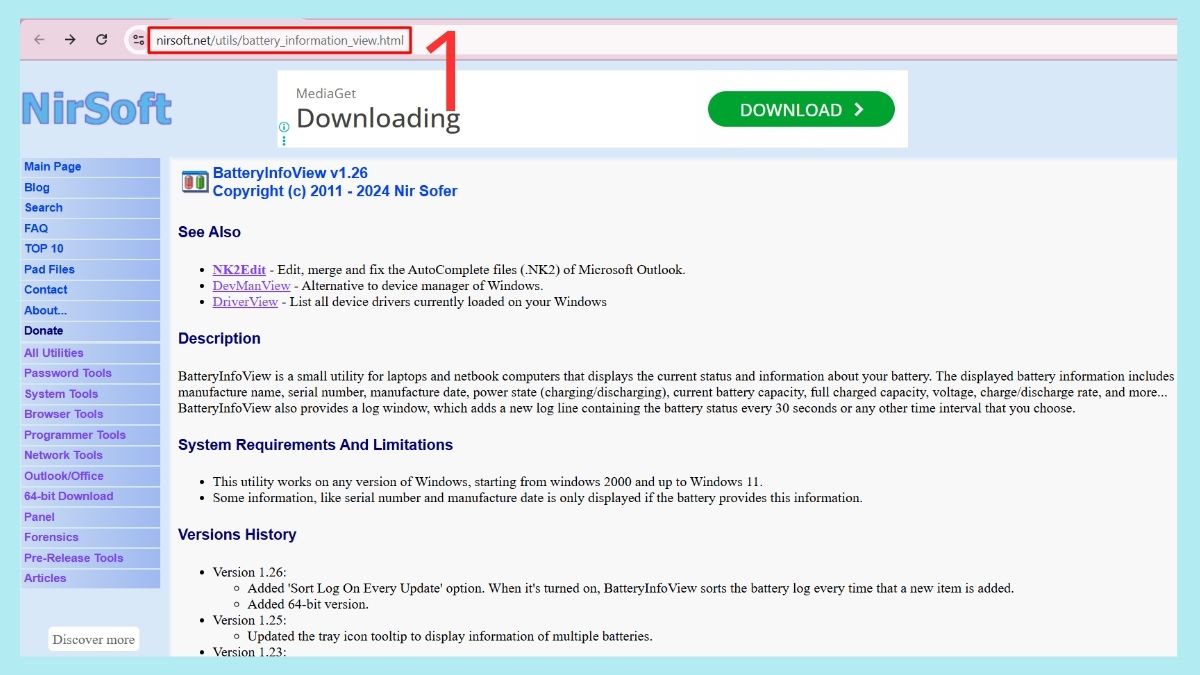Click the green DOWNLOAD button

[x=801, y=110]
